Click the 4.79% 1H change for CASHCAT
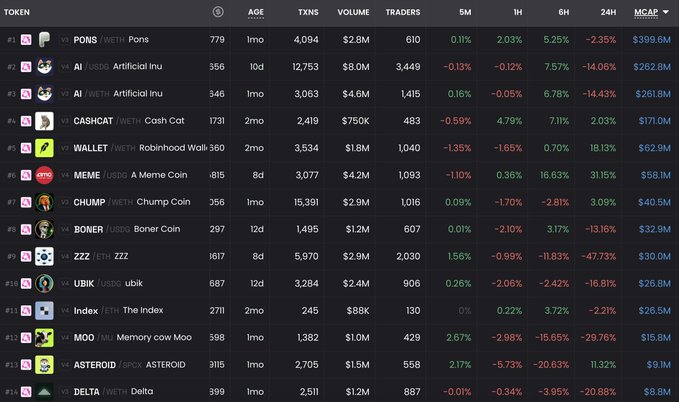The height and width of the screenshot is (402, 679). 509,121
